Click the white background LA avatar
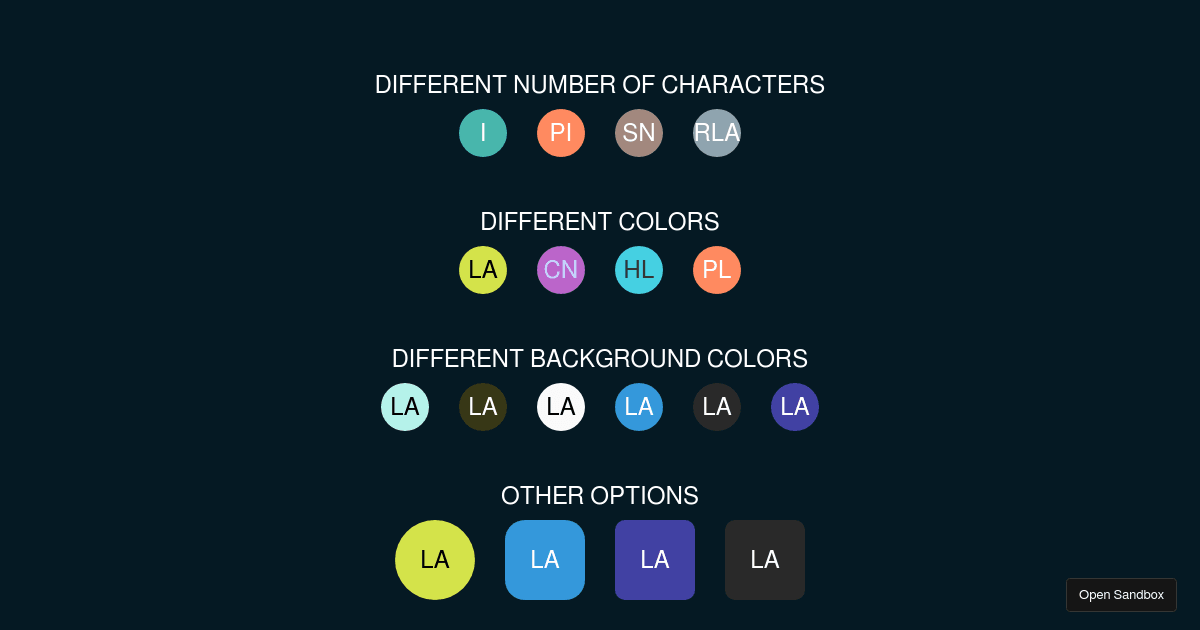1200x630 pixels. click(x=561, y=406)
